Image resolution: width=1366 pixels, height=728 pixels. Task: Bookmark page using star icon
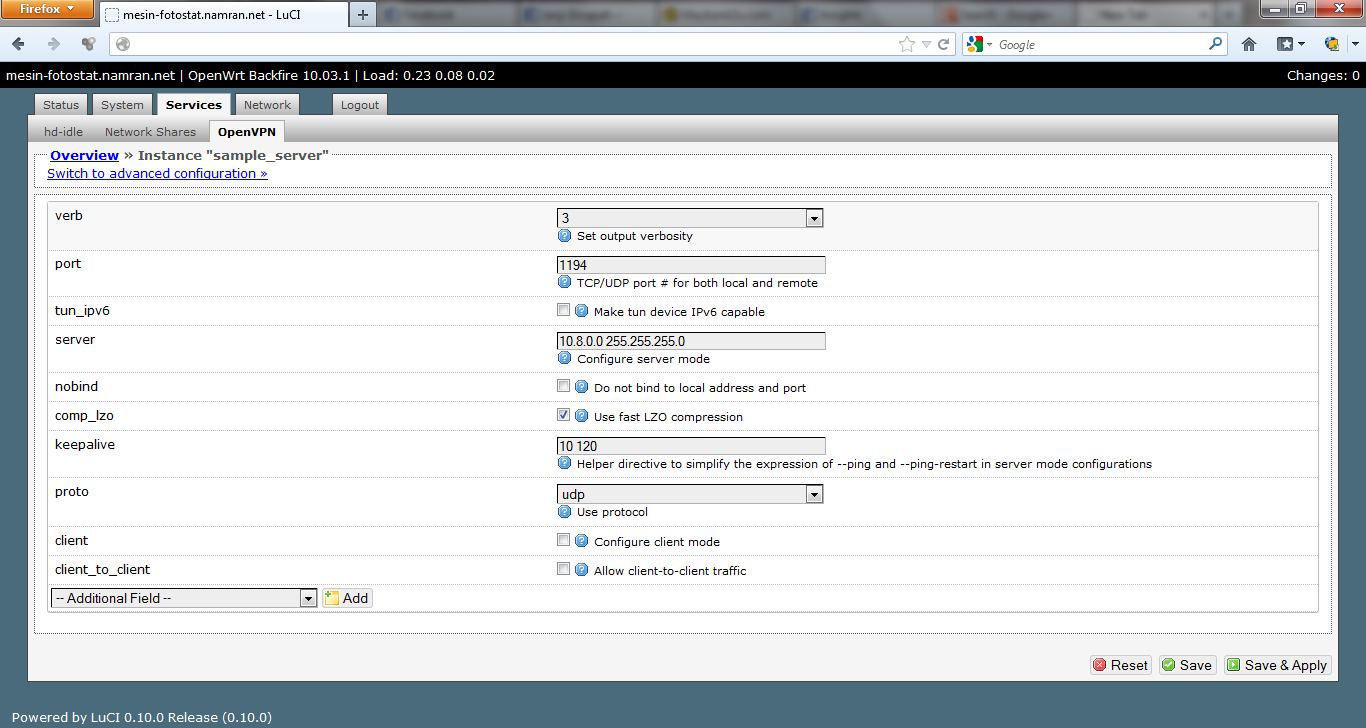pyautogui.click(x=906, y=44)
